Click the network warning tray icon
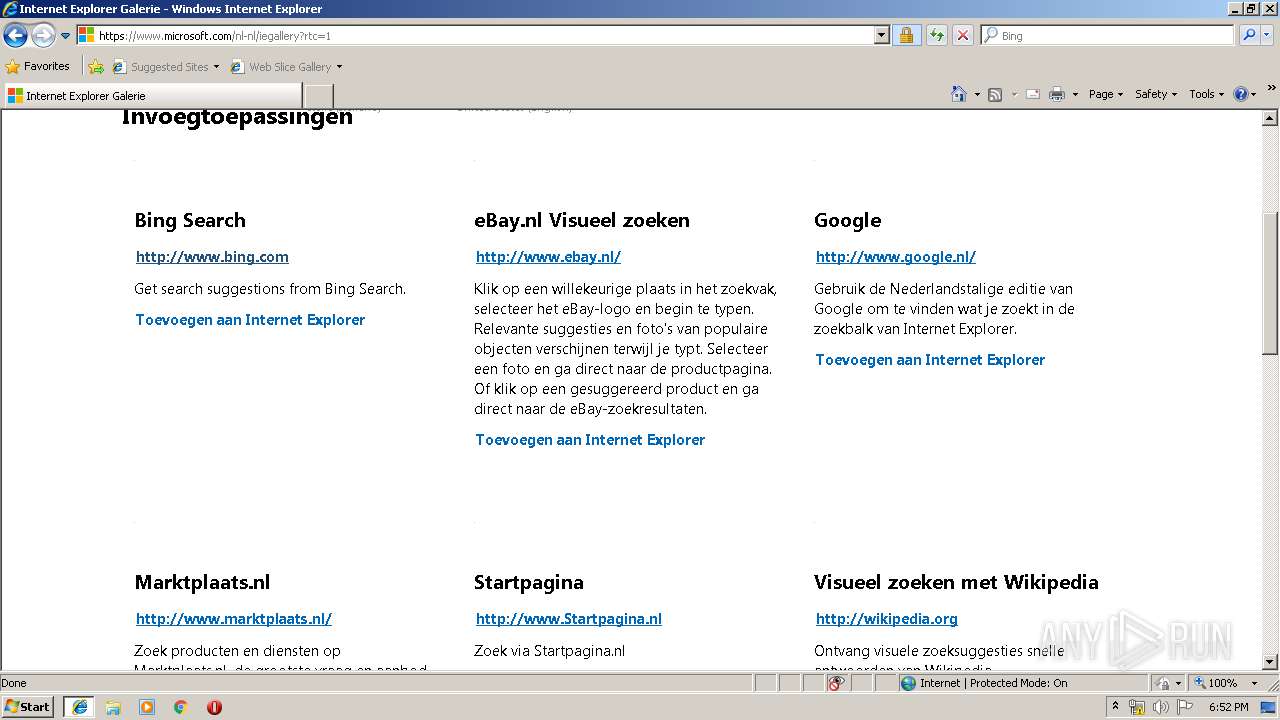Image resolution: width=1280 pixels, height=720 pixels. pos(1137,707)
